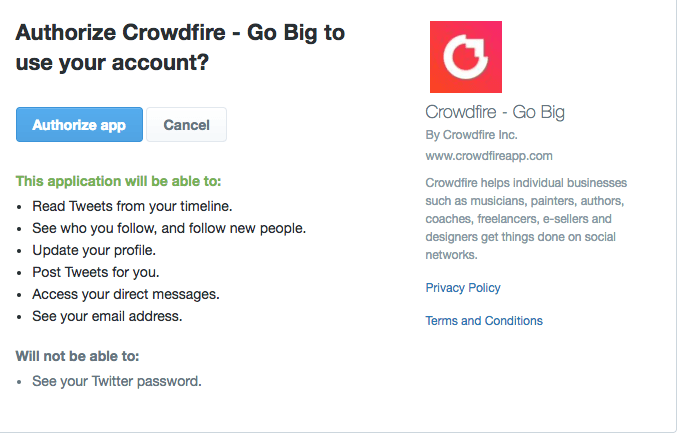The height and width of the screenshot is (435, 678).
Task: Select the See your email address permission
Action: pos(107,316)
